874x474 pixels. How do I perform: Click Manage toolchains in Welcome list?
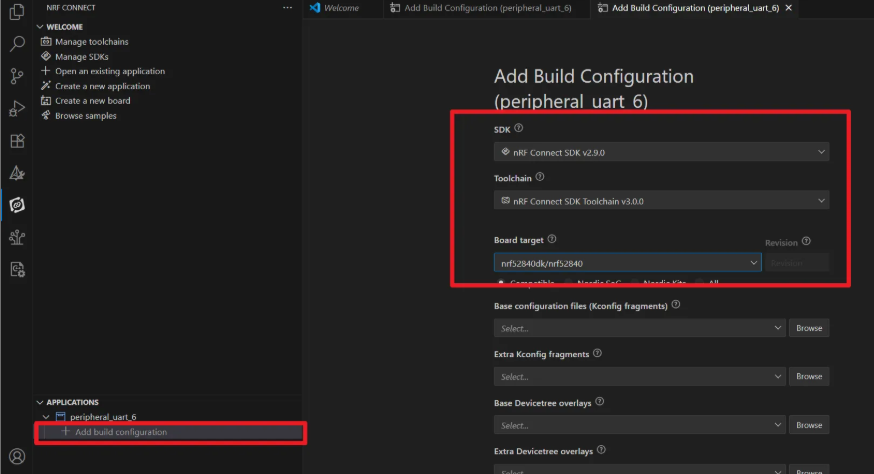pos(91,42)
